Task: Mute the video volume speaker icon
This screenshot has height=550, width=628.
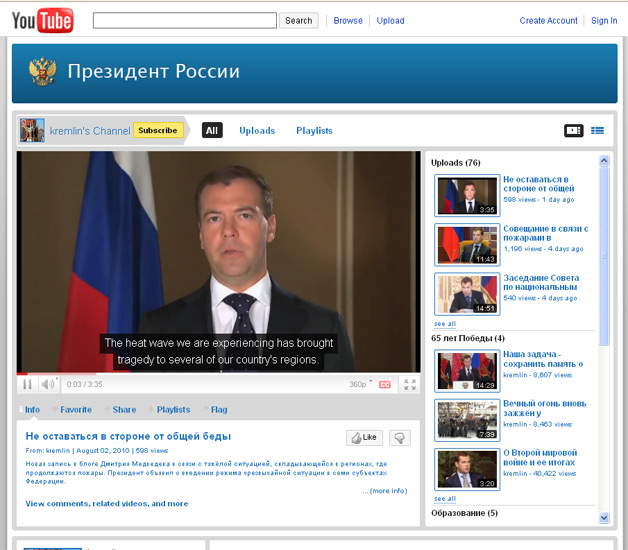Action: [x=48, y=384]
